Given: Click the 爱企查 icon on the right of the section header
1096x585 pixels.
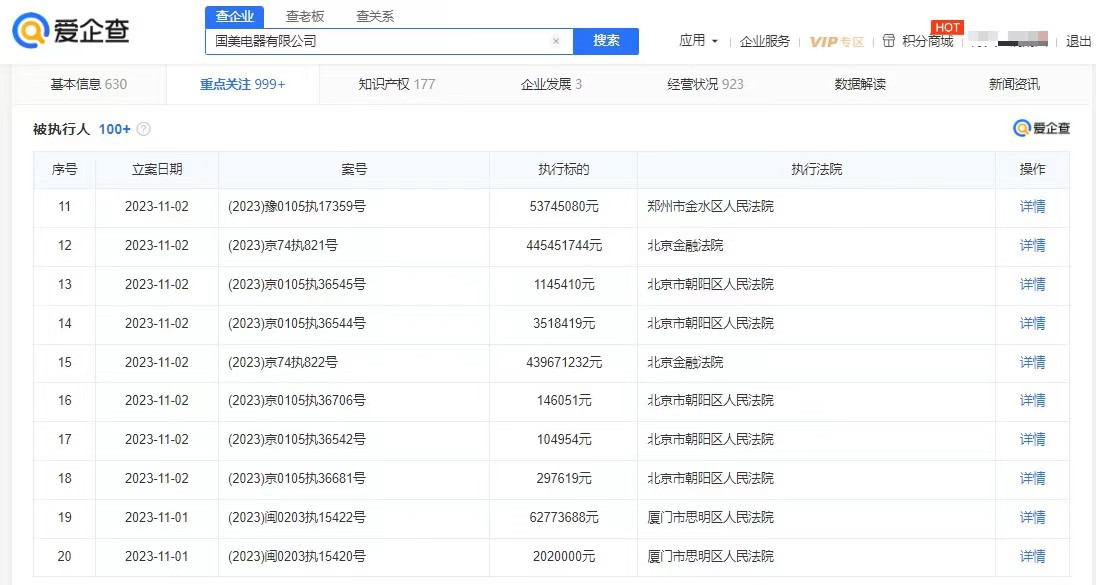Looking at the screenshot, I should click(1043, 128).
